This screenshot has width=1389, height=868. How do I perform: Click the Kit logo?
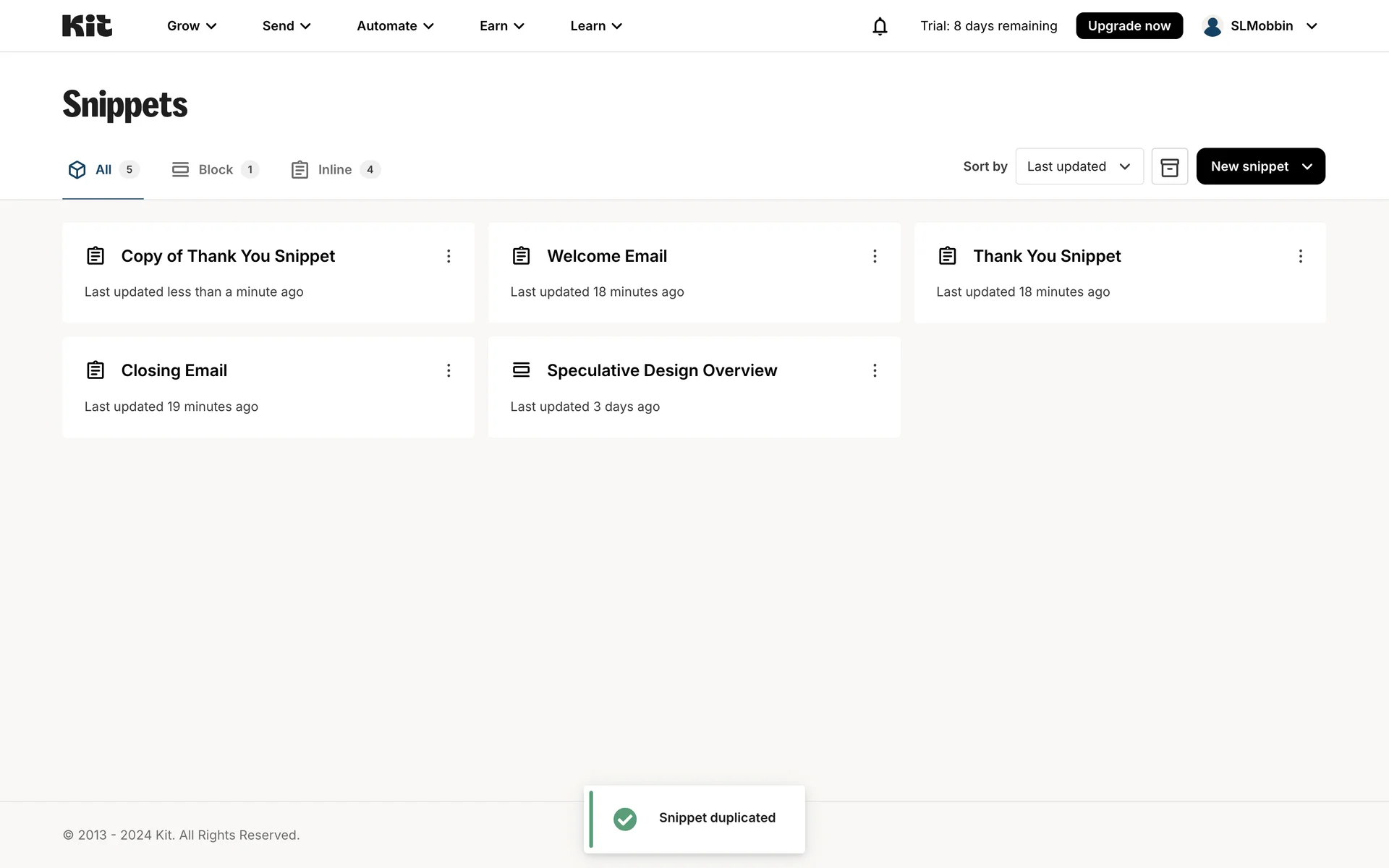point(87,26)
